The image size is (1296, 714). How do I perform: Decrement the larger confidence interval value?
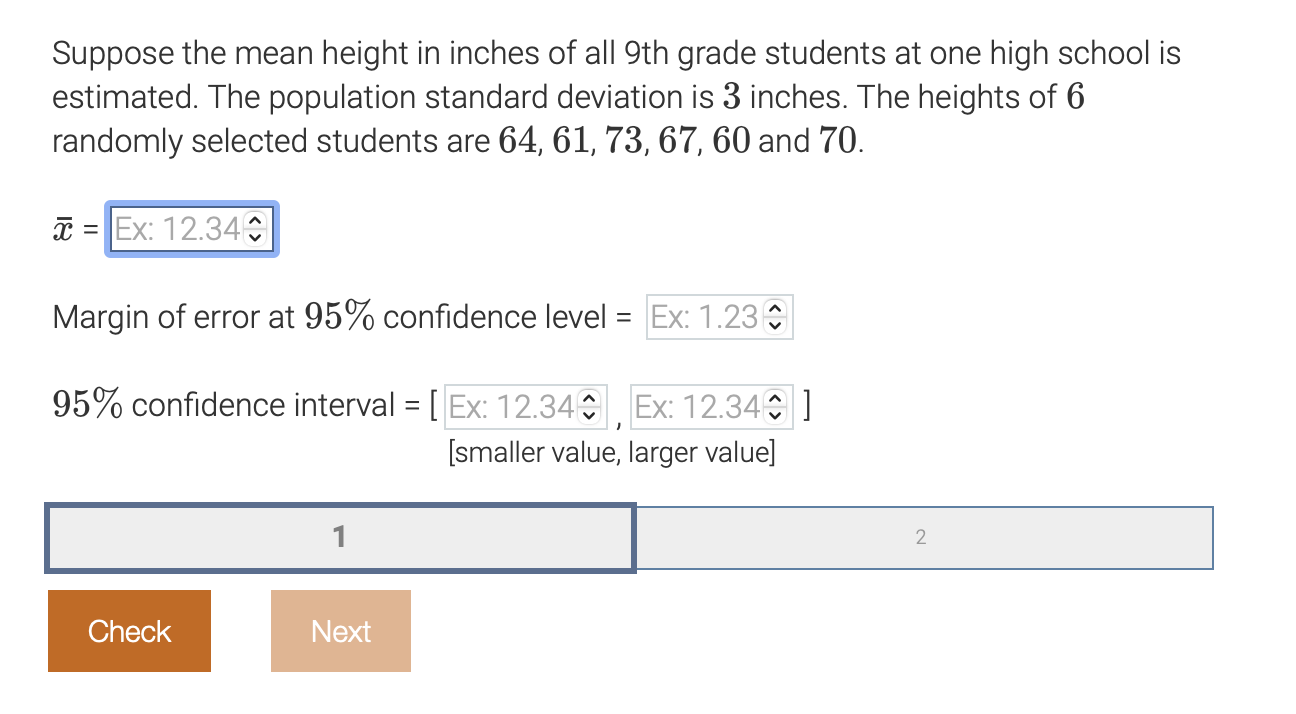point(777,413)
